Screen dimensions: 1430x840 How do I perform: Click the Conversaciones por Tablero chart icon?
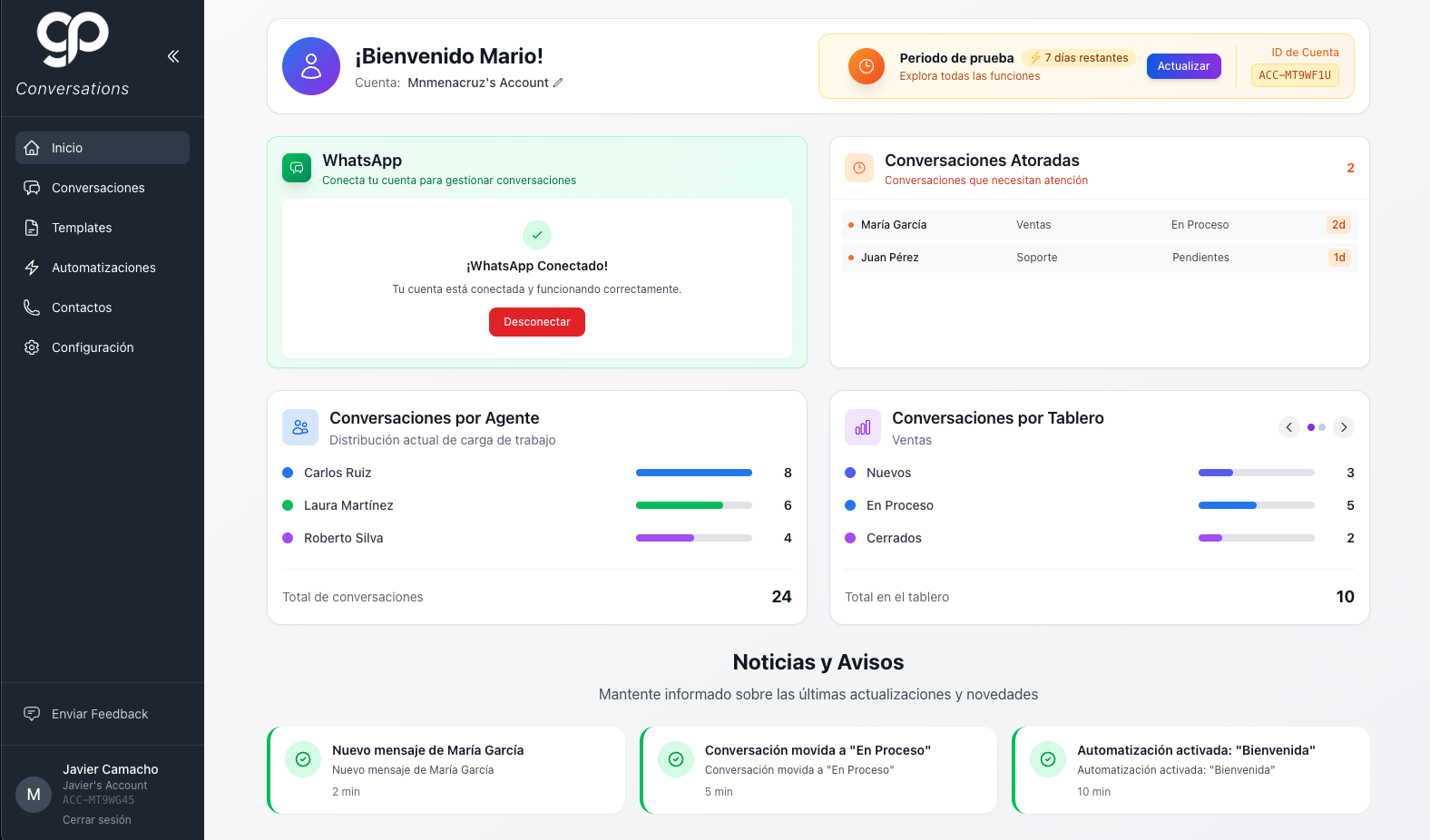pos(863,427)
